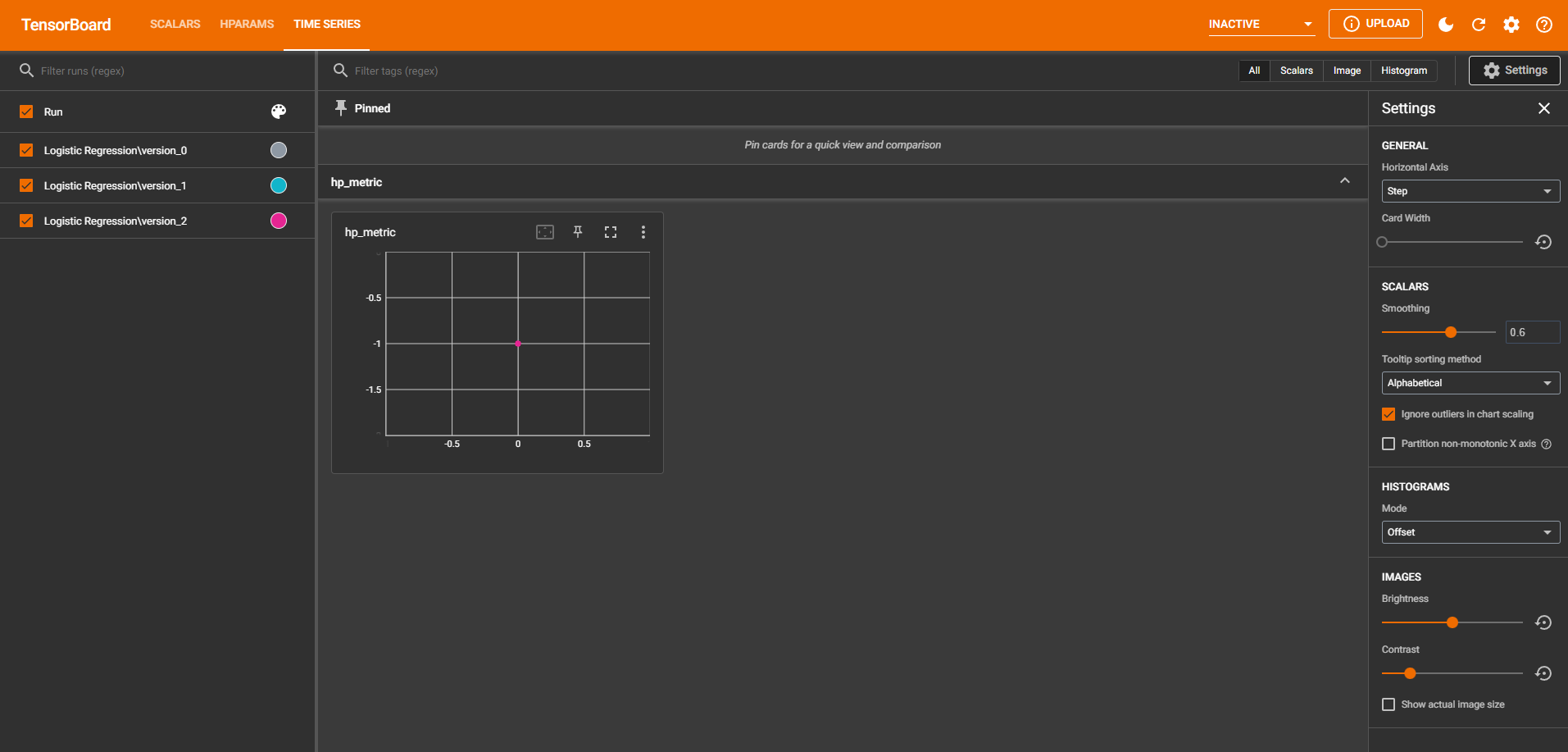
Task: Click the Smoothing slider handle
Action: [x=1451, y=332]
